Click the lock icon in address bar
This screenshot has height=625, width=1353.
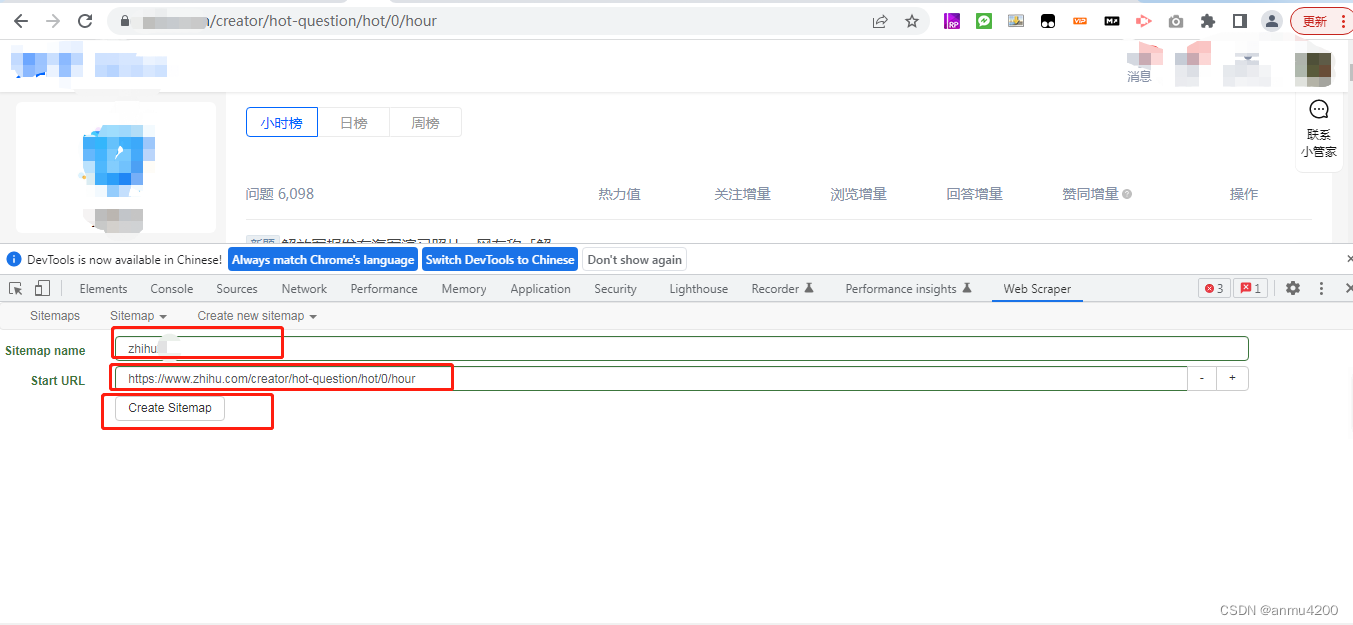[125, 21]
